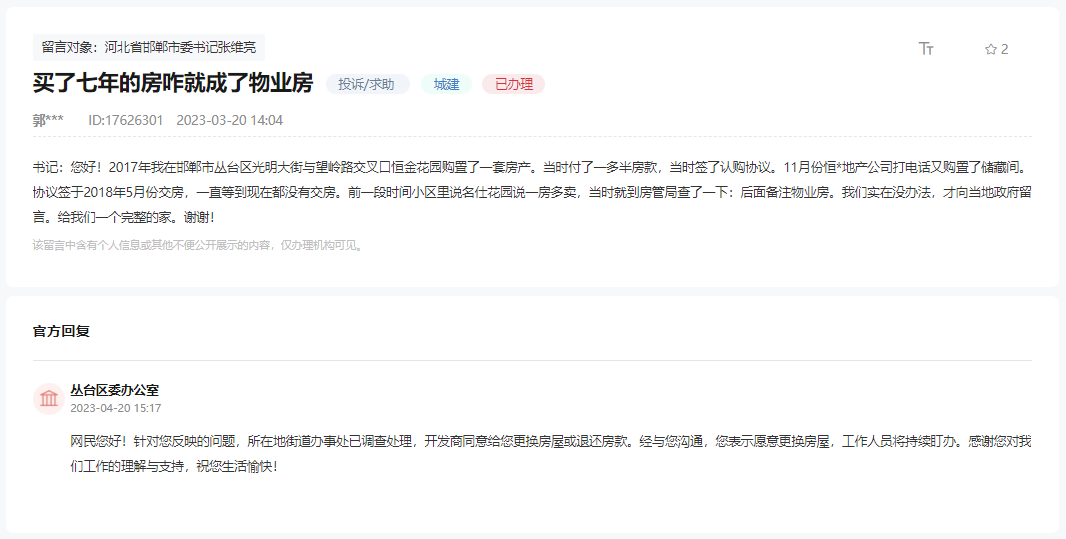Click the 丛台区委办公室 institution avatar icon
Image resolution: width=1066 pixels, height=539 pixels.
click(49, 398)
